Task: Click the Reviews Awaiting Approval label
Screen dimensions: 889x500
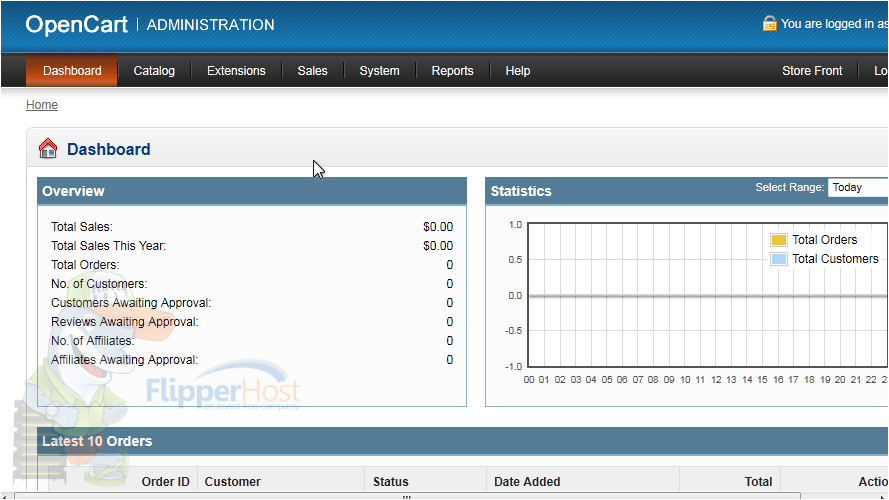Action: [125, 322]
